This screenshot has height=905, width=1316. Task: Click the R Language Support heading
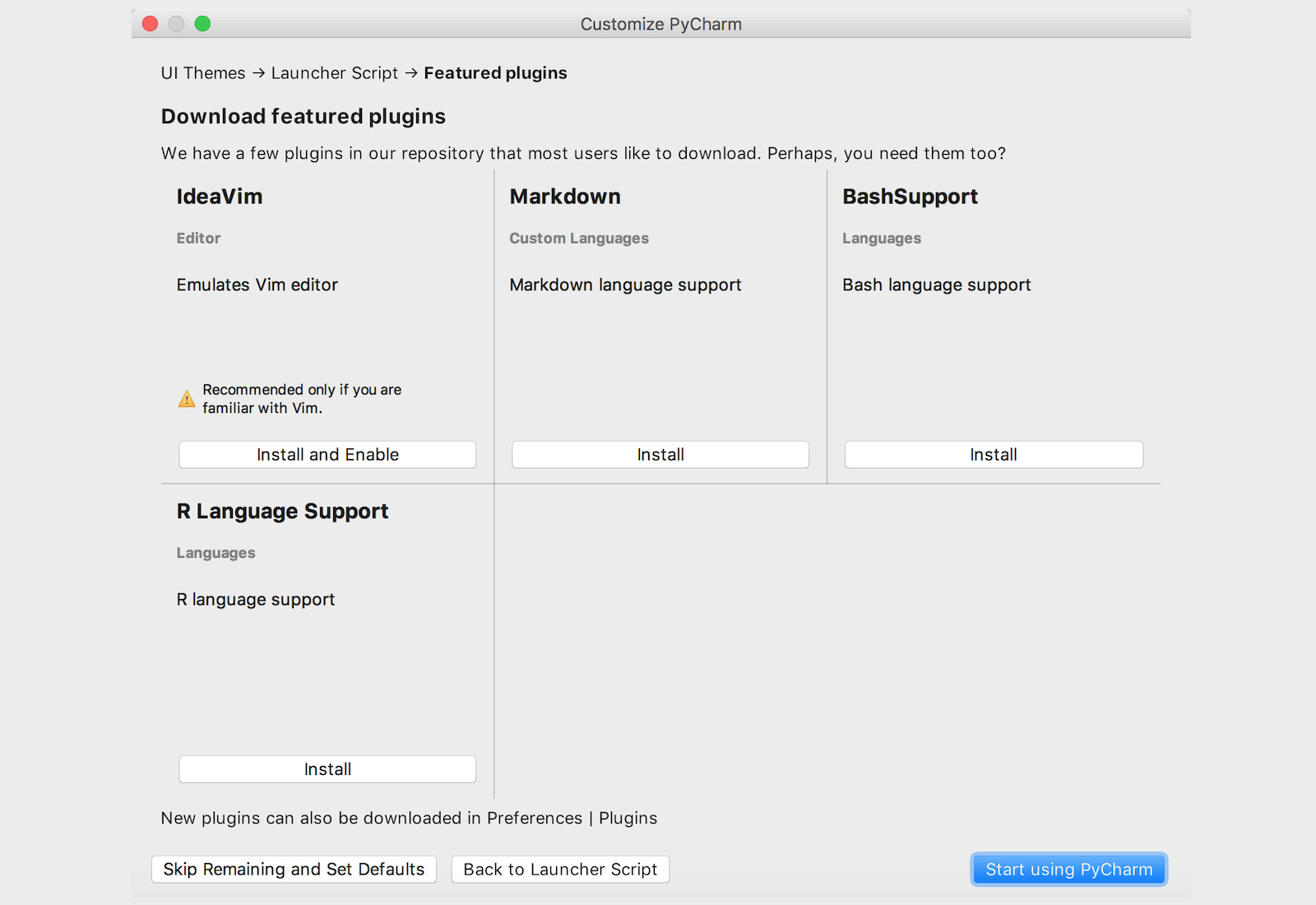[x=282, y=512]
